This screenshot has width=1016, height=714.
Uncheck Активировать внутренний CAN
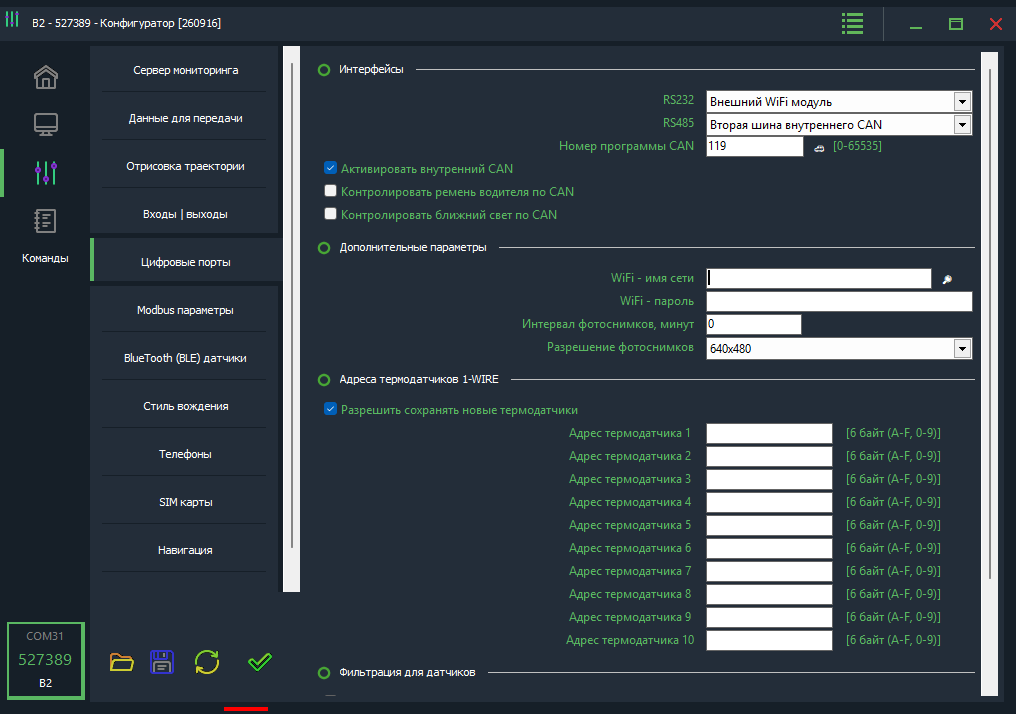(330, 168)
